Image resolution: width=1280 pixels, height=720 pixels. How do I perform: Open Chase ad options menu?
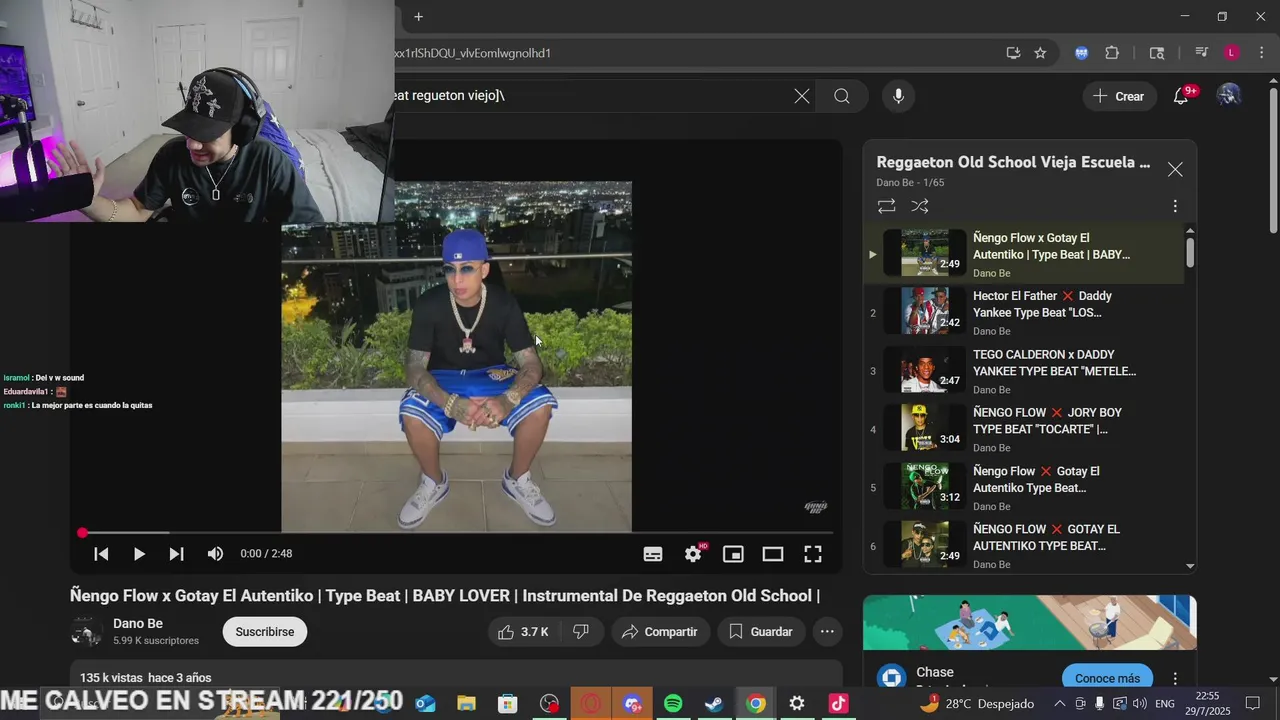point(1175,678)
